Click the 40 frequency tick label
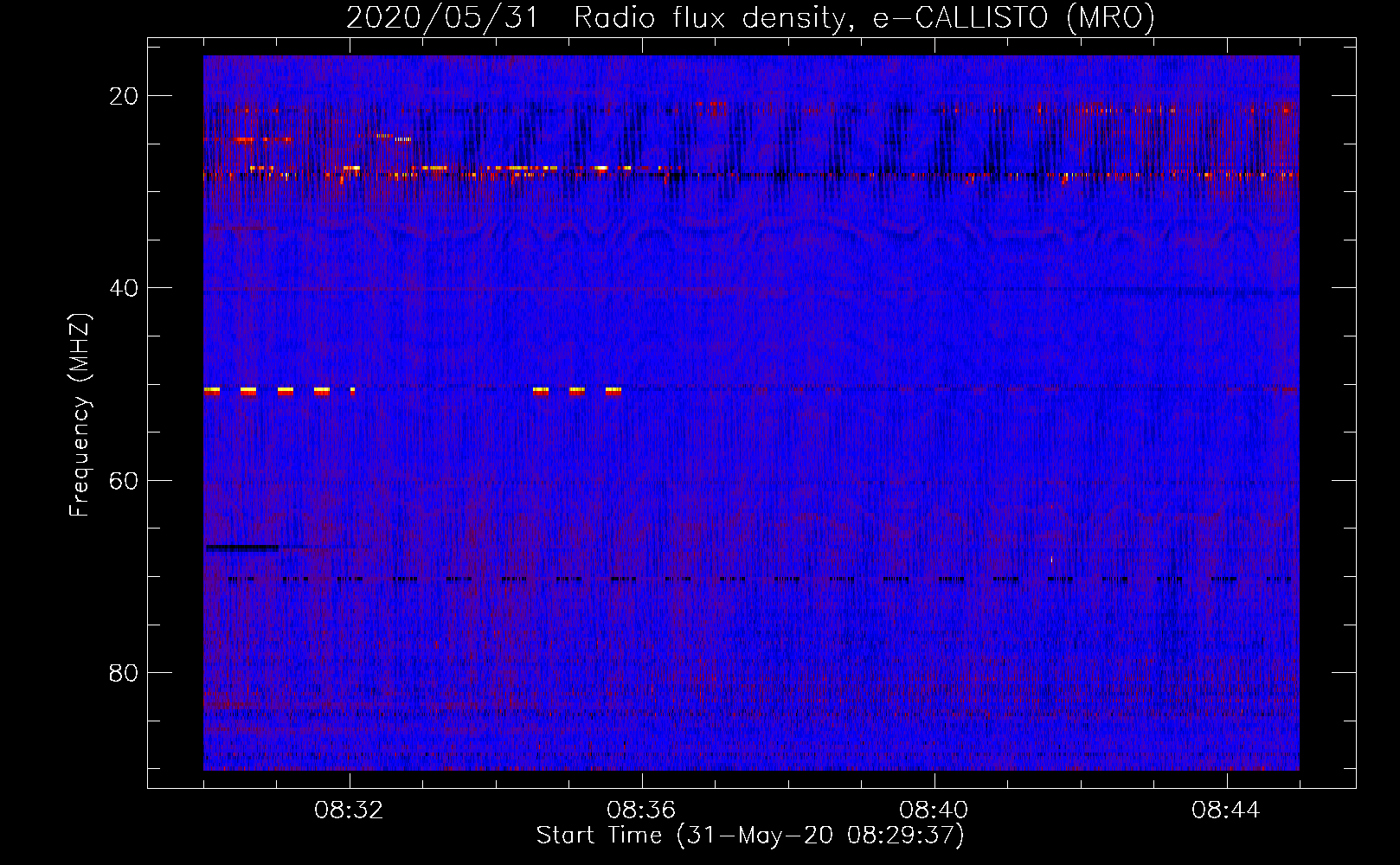The image size is (1400, 865). pos(124,288)
